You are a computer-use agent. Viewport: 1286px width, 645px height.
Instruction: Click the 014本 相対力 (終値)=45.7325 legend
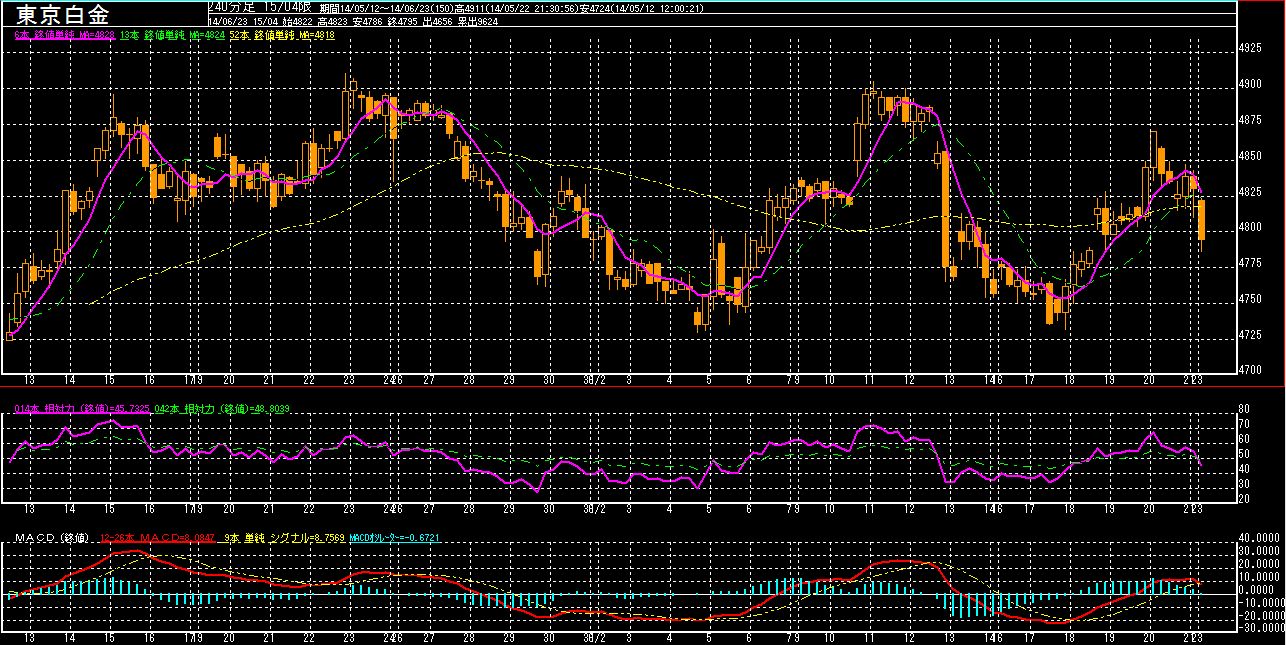point(81,410)
